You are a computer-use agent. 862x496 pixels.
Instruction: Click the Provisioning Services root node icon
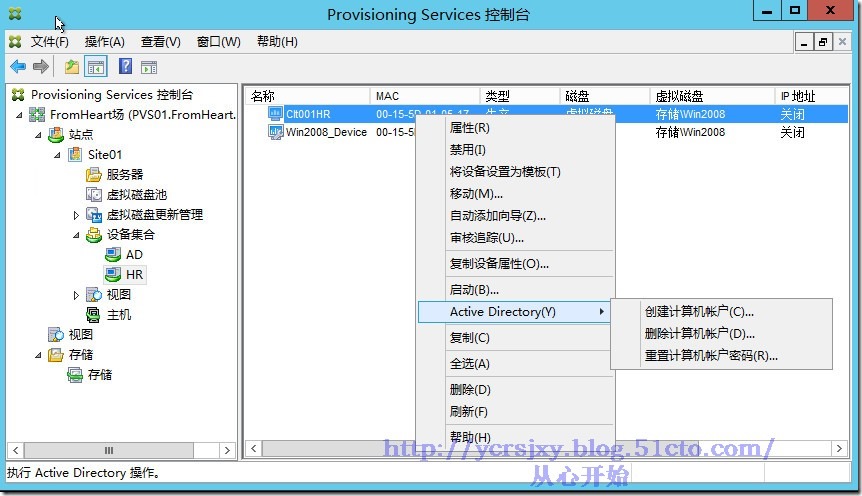18,95
